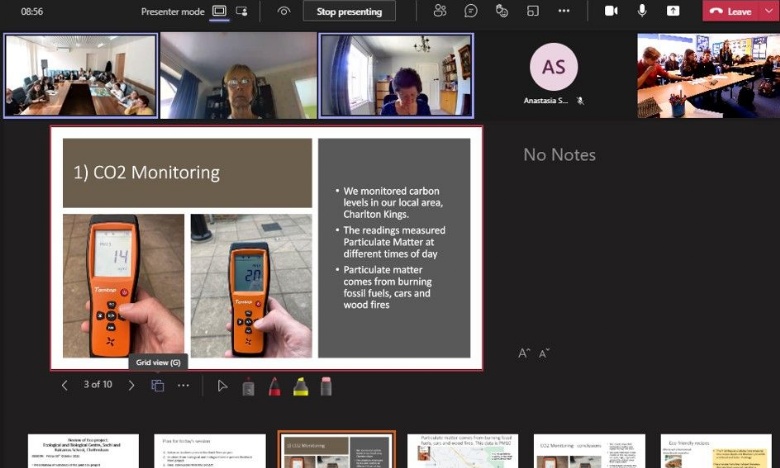
Task: Open Grid view of slides
Action: point(157,385)
